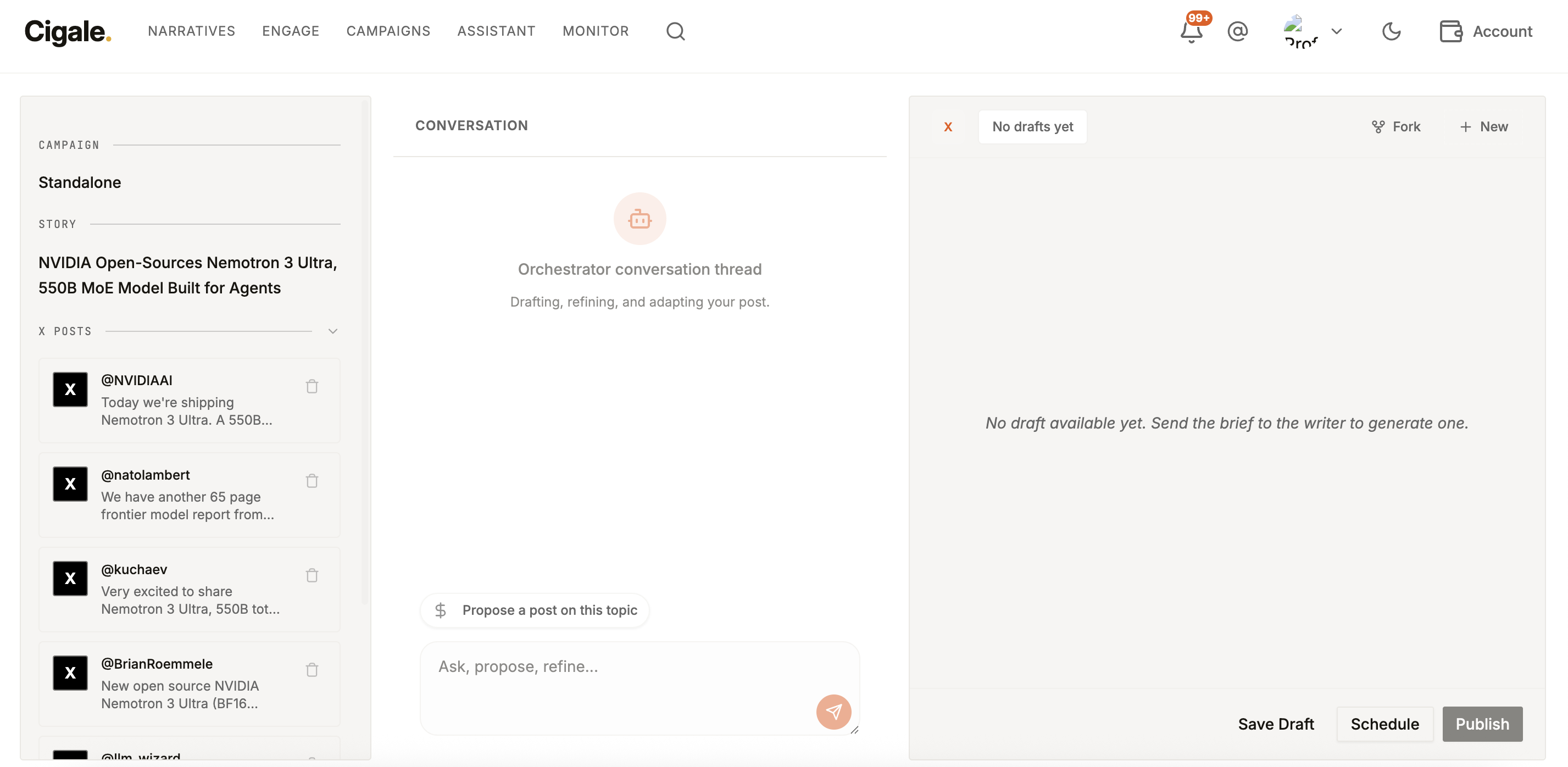Open Account wallet button

click(x=1486, y=31)
